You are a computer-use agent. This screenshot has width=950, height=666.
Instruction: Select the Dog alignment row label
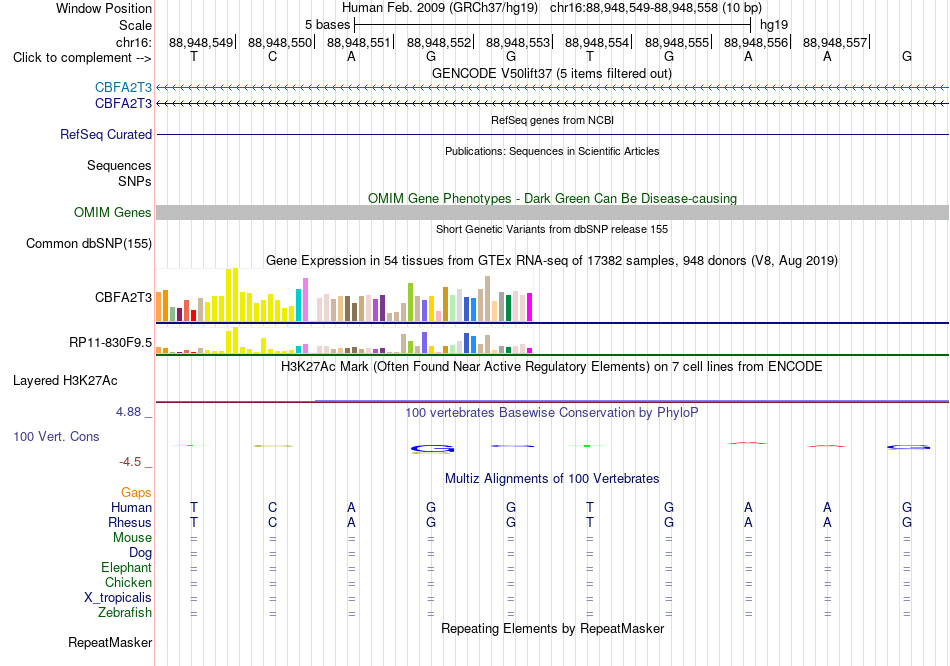point(140,553)
